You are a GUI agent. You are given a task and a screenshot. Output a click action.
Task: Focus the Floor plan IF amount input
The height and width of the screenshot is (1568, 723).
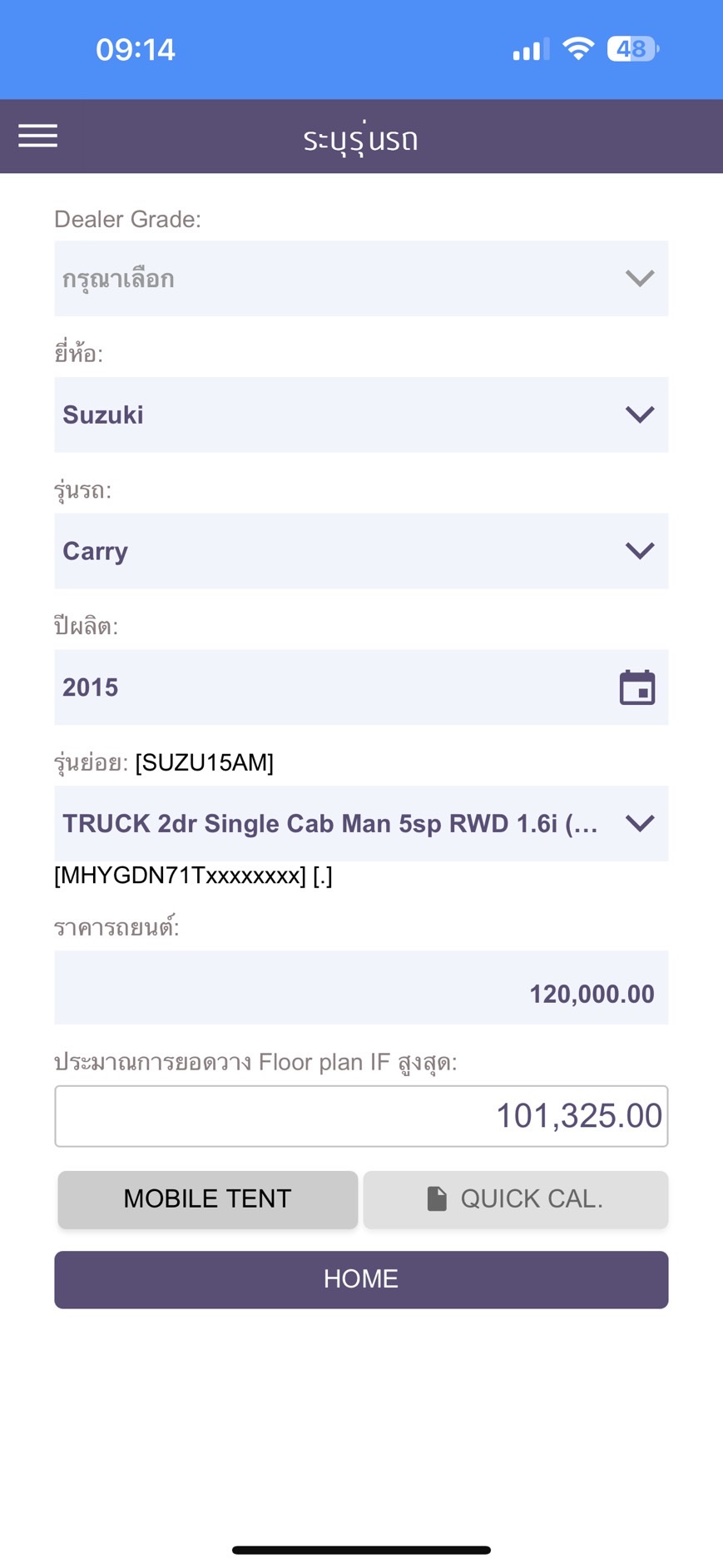click(x=361, y=1116)
